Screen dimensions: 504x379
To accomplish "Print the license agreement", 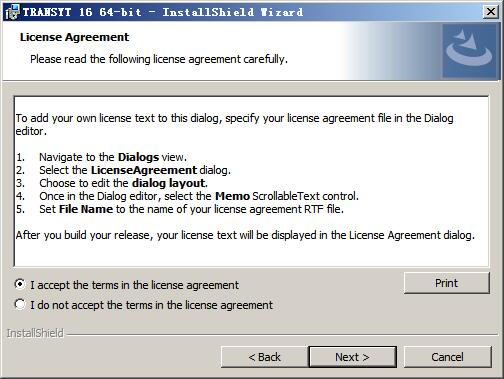I will [x=447, y=283].
